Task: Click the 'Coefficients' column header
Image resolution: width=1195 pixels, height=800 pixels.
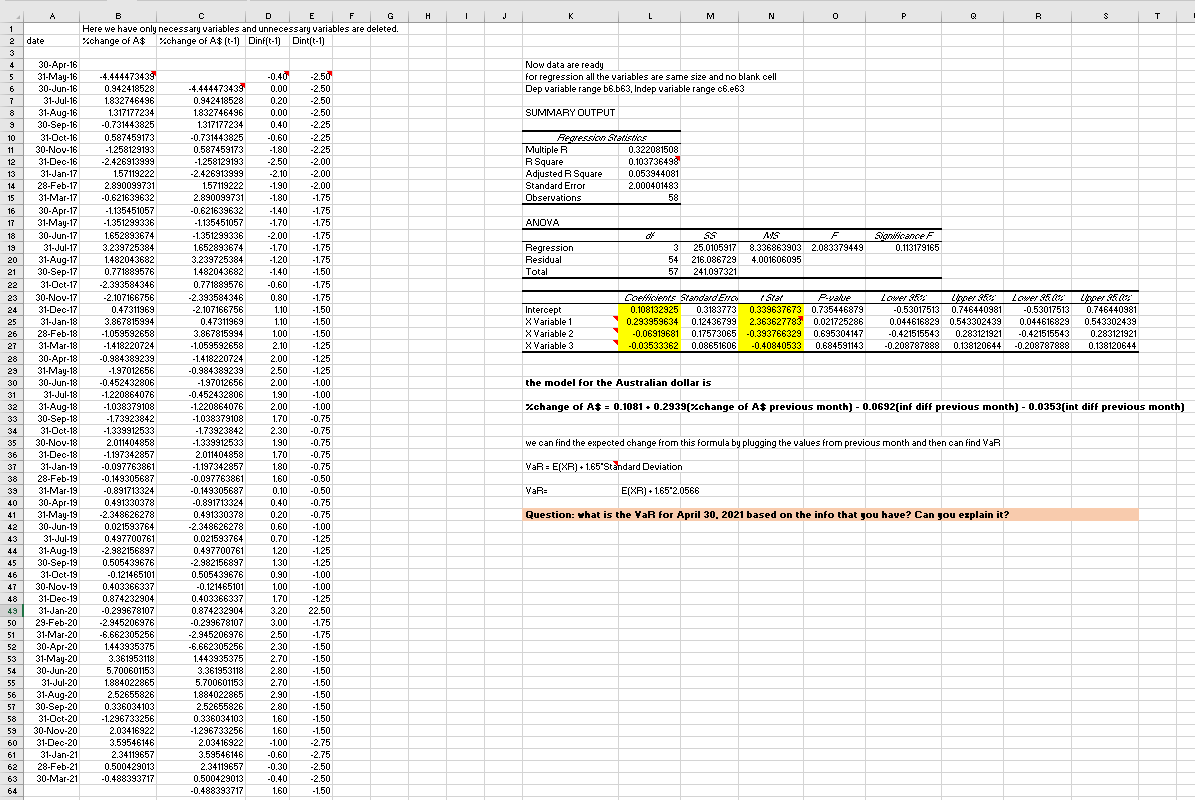Action: [650, 298]
